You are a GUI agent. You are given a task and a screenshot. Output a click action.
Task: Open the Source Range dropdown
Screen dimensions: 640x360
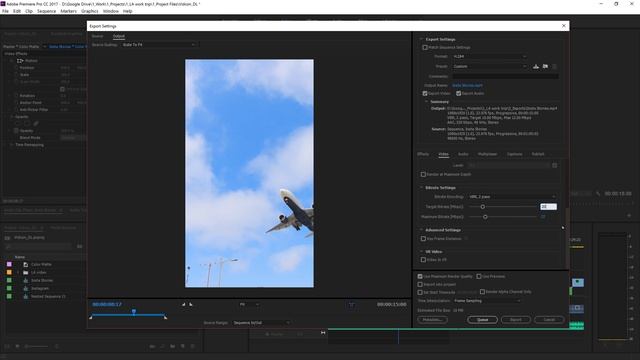point(261,323)
